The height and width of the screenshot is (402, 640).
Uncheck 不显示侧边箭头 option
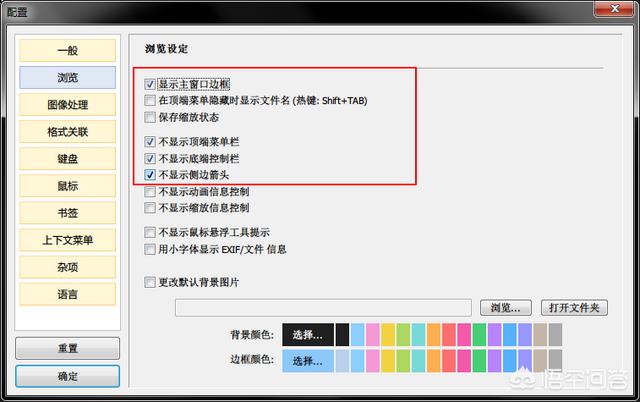coord(150,175)
